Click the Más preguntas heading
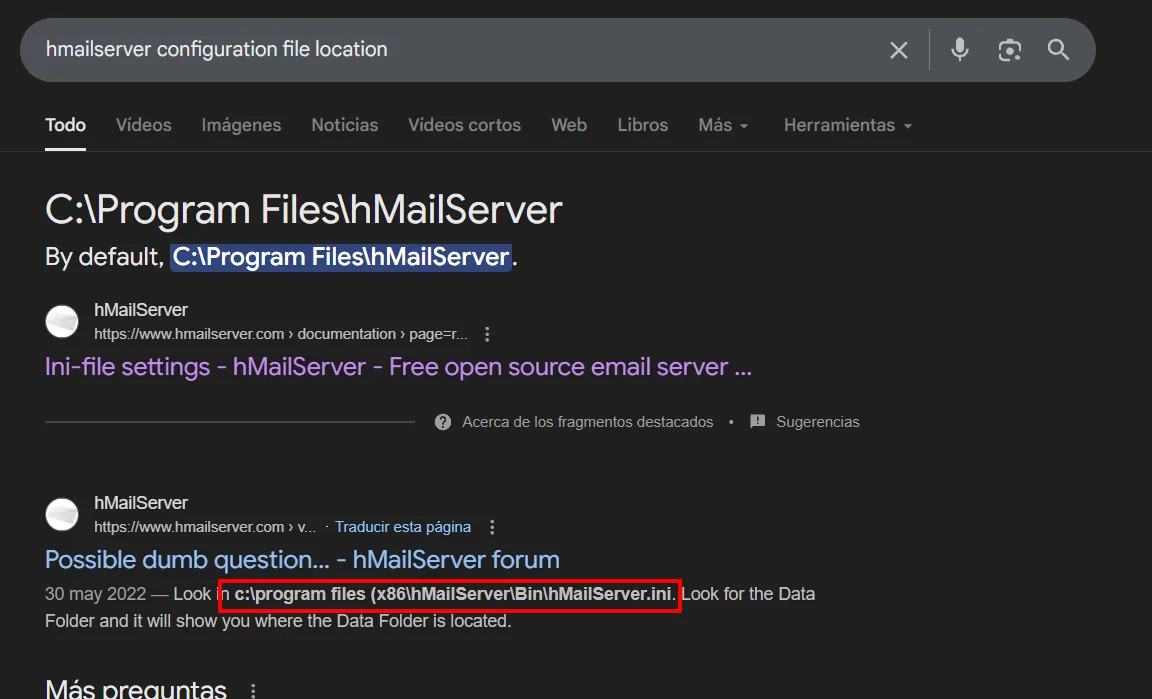1152x699 pixels. click(136, 689)
